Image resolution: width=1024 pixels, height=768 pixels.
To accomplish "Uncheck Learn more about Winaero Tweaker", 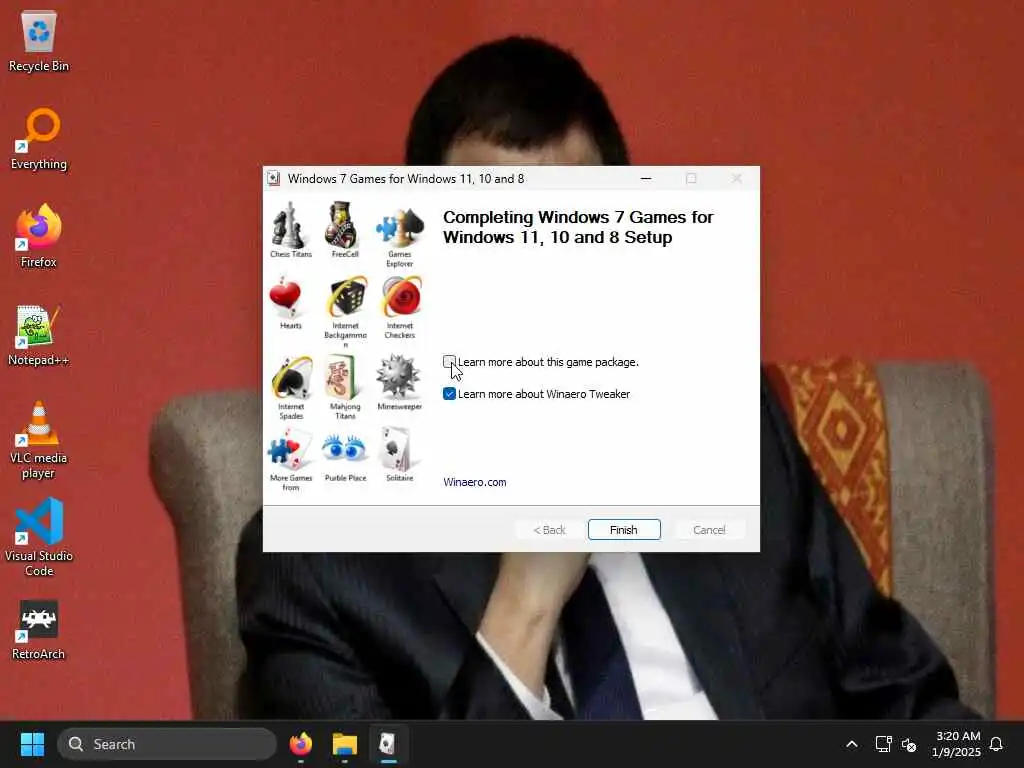I will 449,394.
